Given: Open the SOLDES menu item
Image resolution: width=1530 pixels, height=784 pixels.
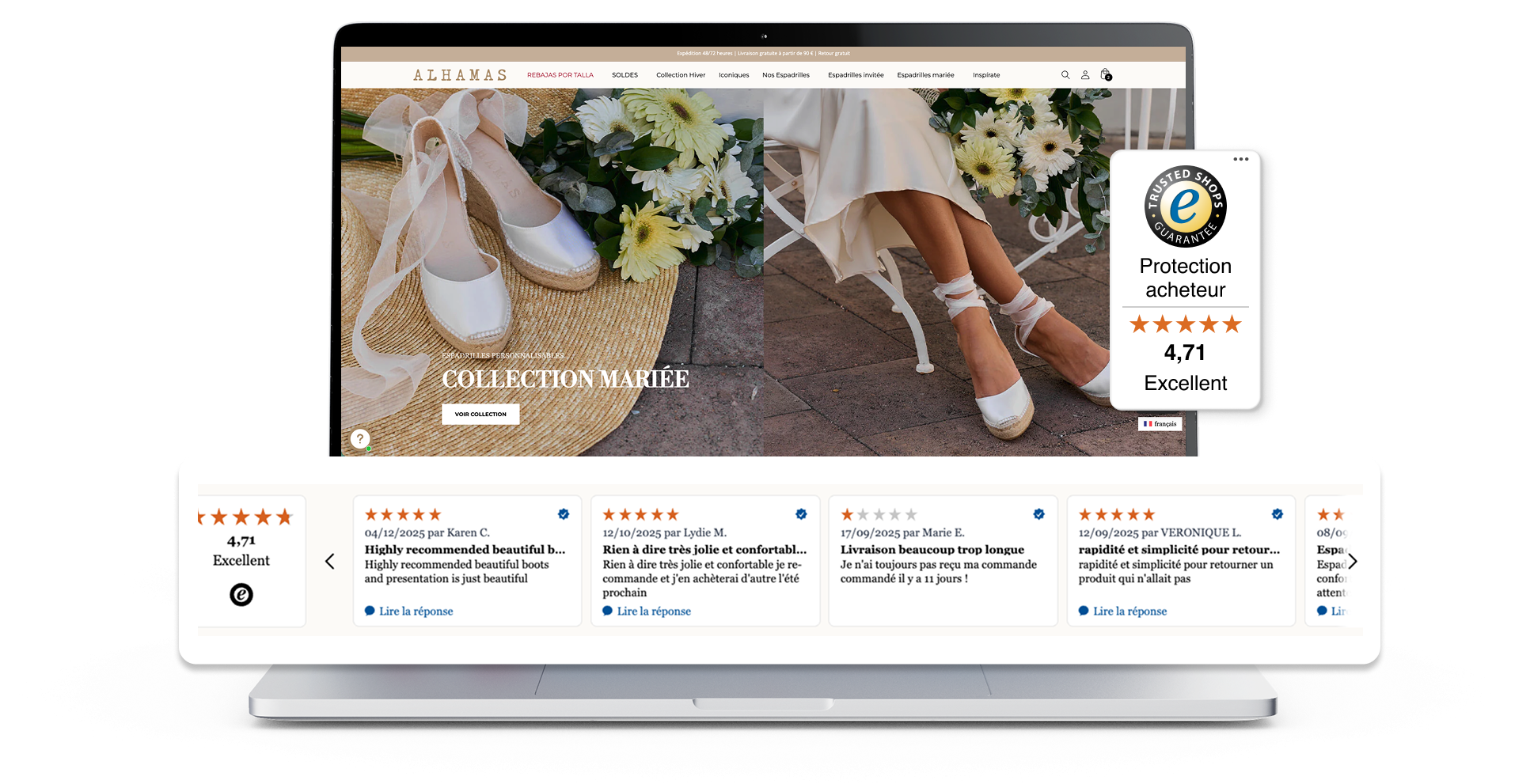Looking at the screenshot, I should point(625,75).
